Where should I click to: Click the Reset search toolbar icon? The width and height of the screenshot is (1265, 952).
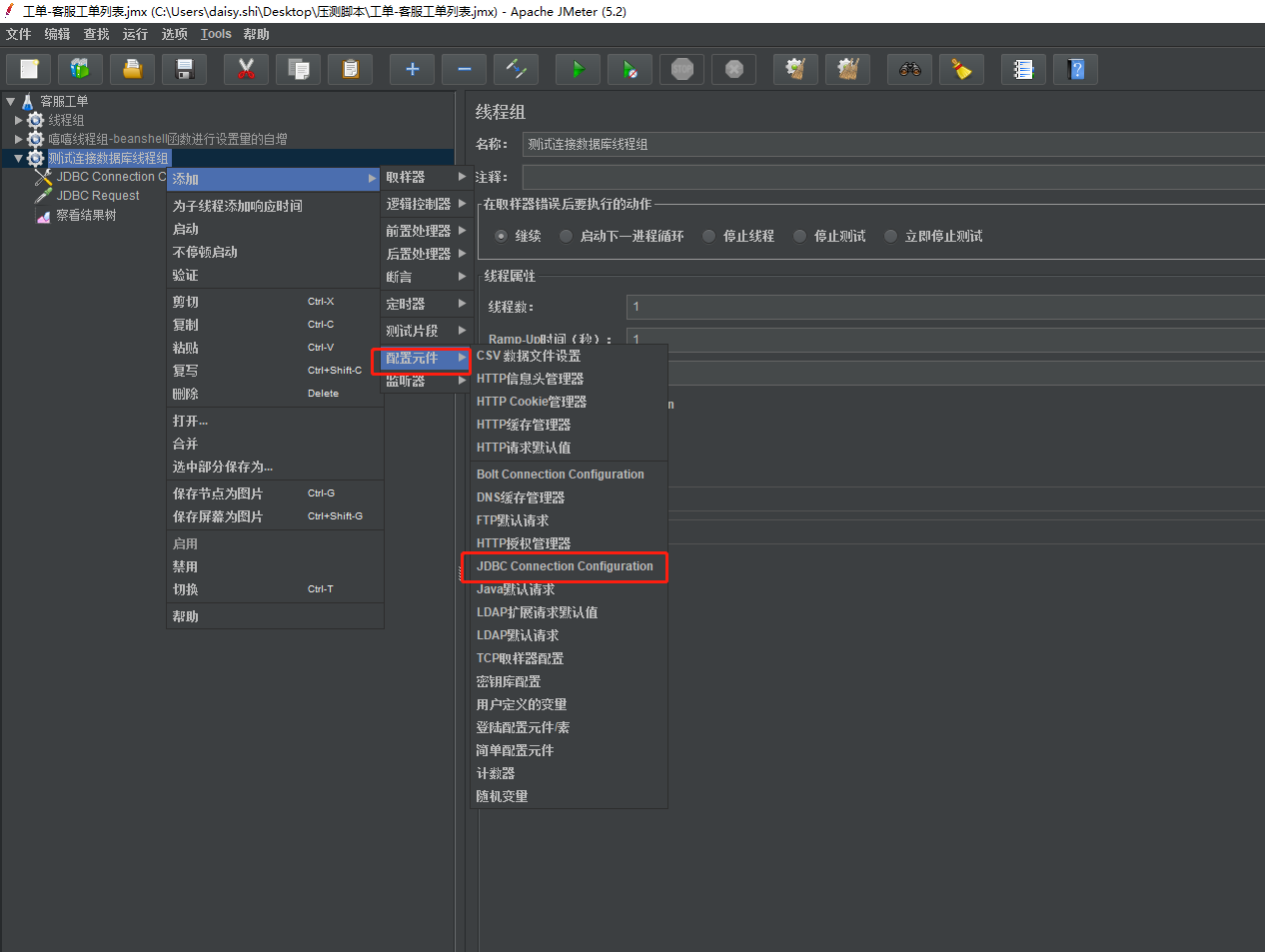pyautogui.click(x=962, y=69)
